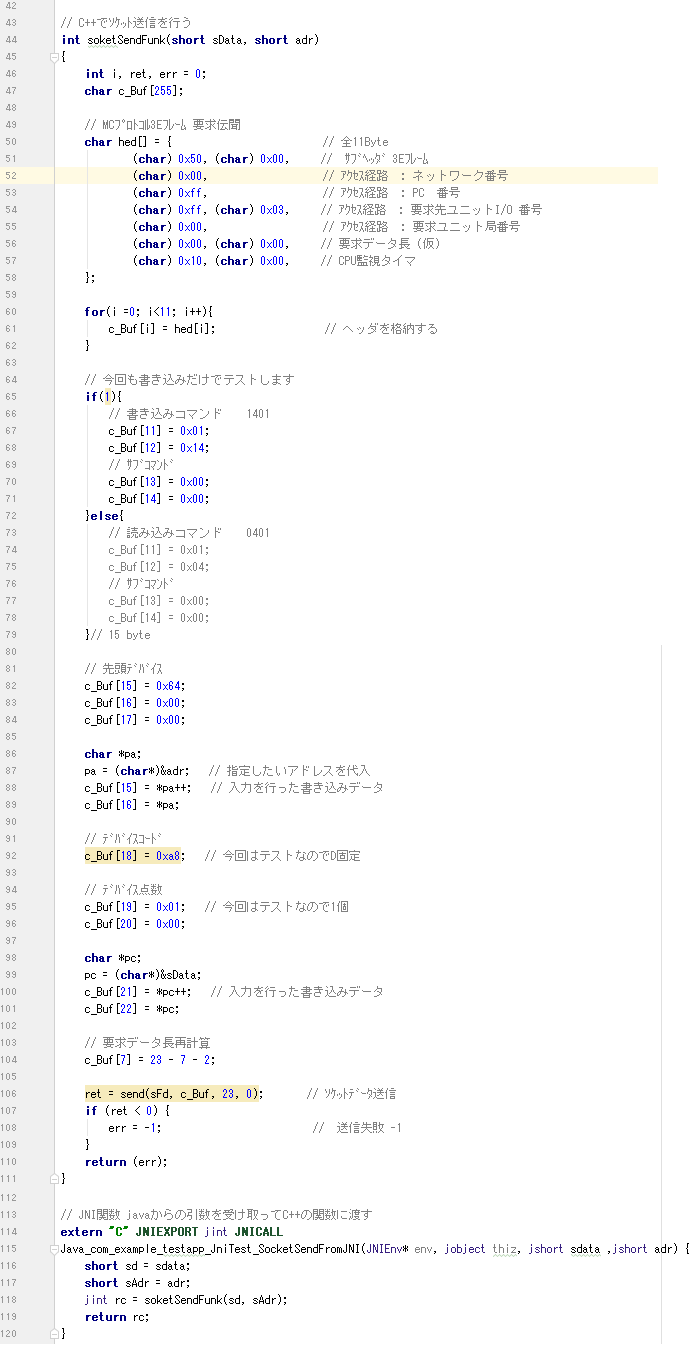The image size is (698, 1345).
Task: Click the c_Buf[7] = 23 - 7 - 2 line
Action: point(148,1060)
